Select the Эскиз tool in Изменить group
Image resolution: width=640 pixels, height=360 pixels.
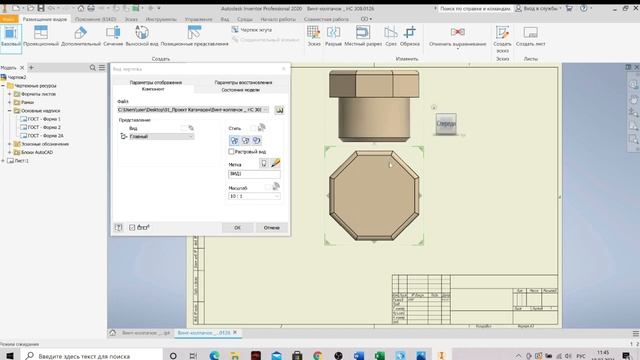coord(313,36)
